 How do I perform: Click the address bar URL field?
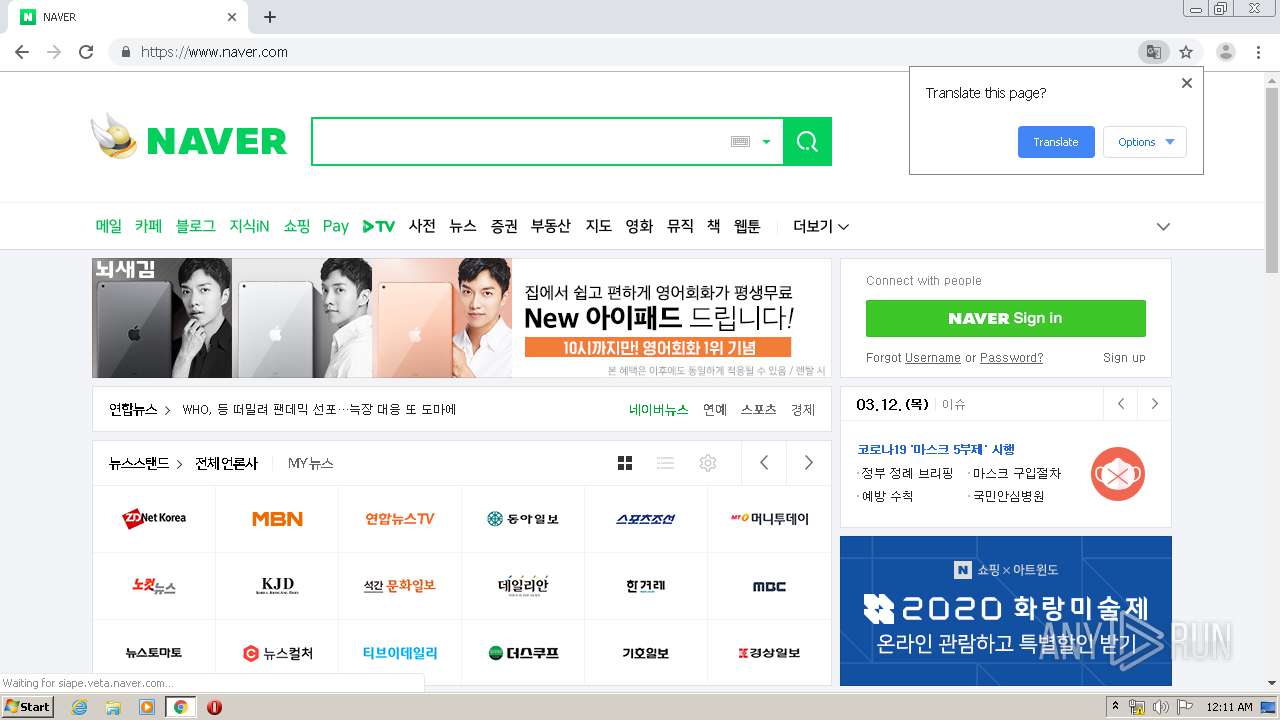point(620,52)
